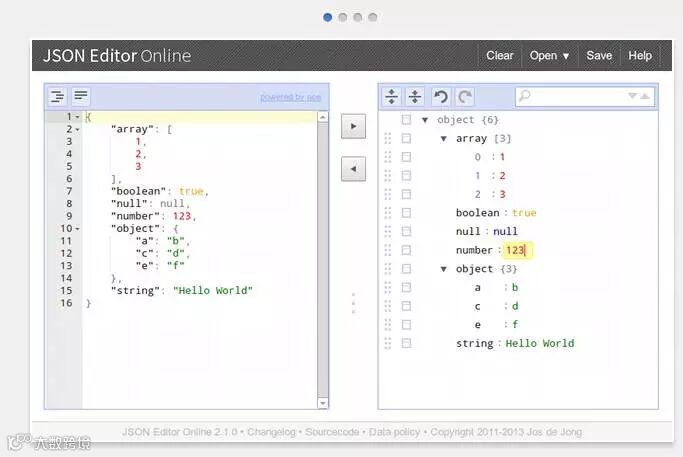Go to third carousel dot

click(x=358, y=17)
